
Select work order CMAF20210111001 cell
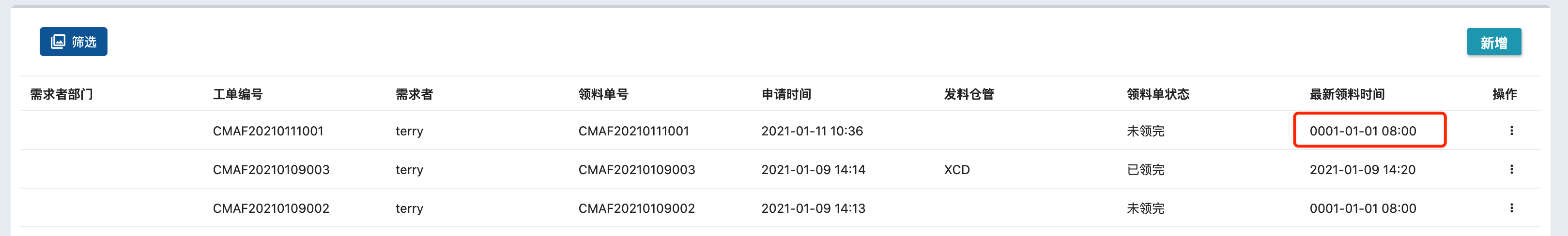pyautogui.click(x=268, y=131)
